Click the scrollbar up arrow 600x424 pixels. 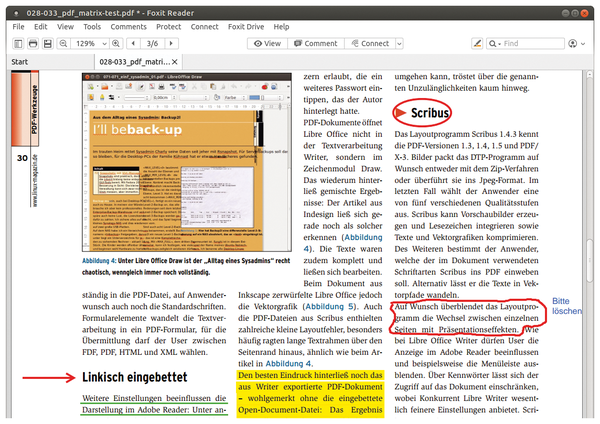click(590, 74)
